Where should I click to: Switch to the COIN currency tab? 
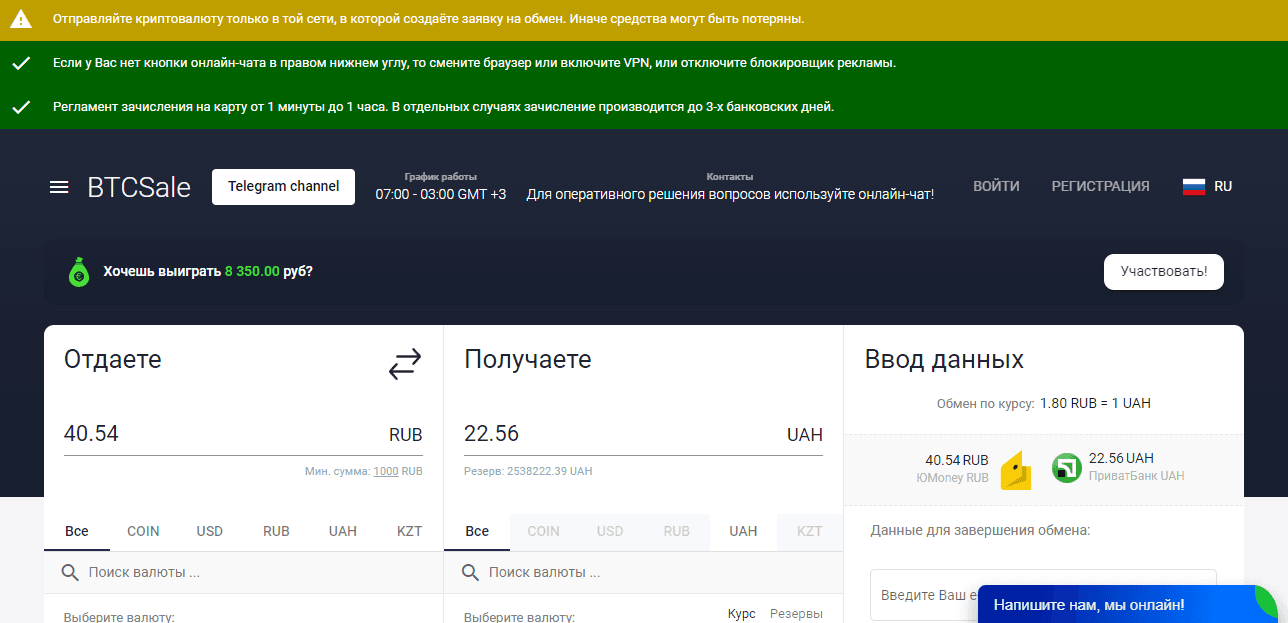pos(142,531)
